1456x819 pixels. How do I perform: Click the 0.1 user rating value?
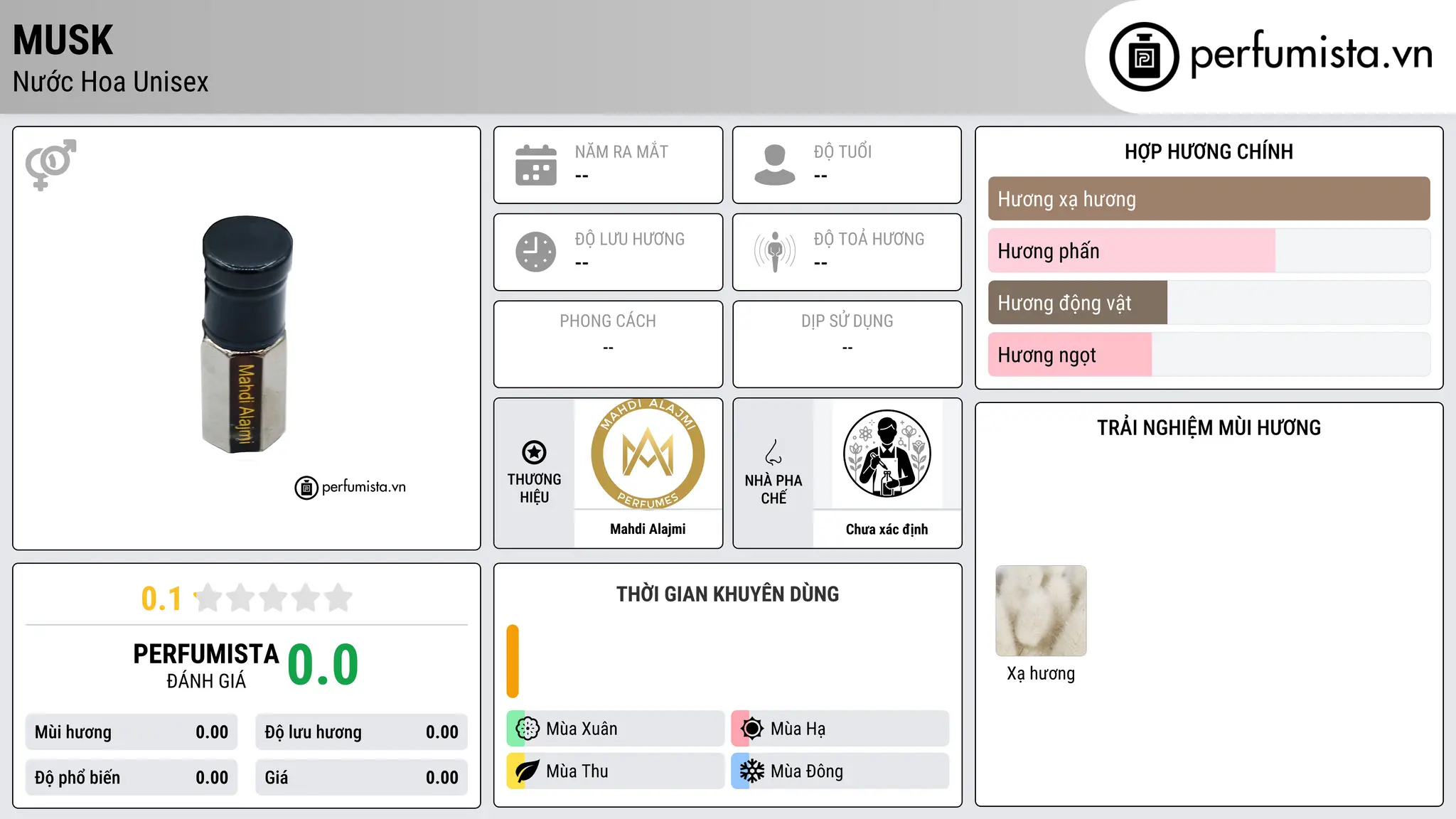161,599
